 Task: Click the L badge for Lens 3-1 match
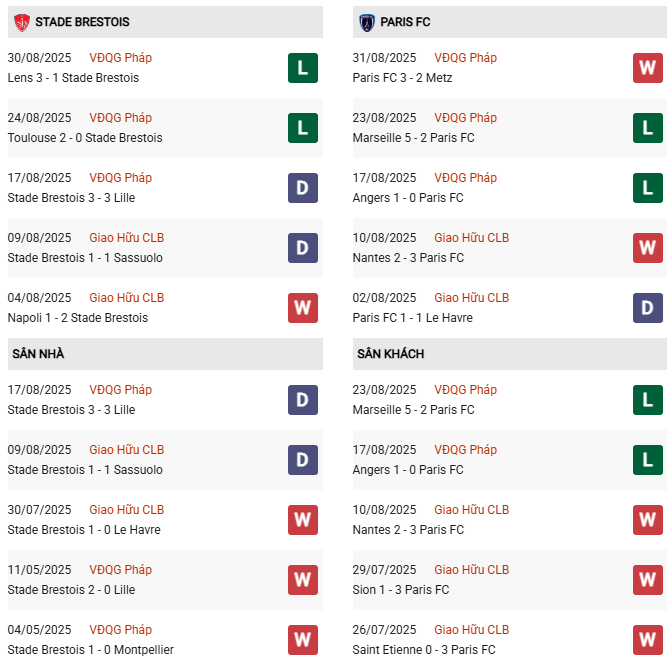303,68
